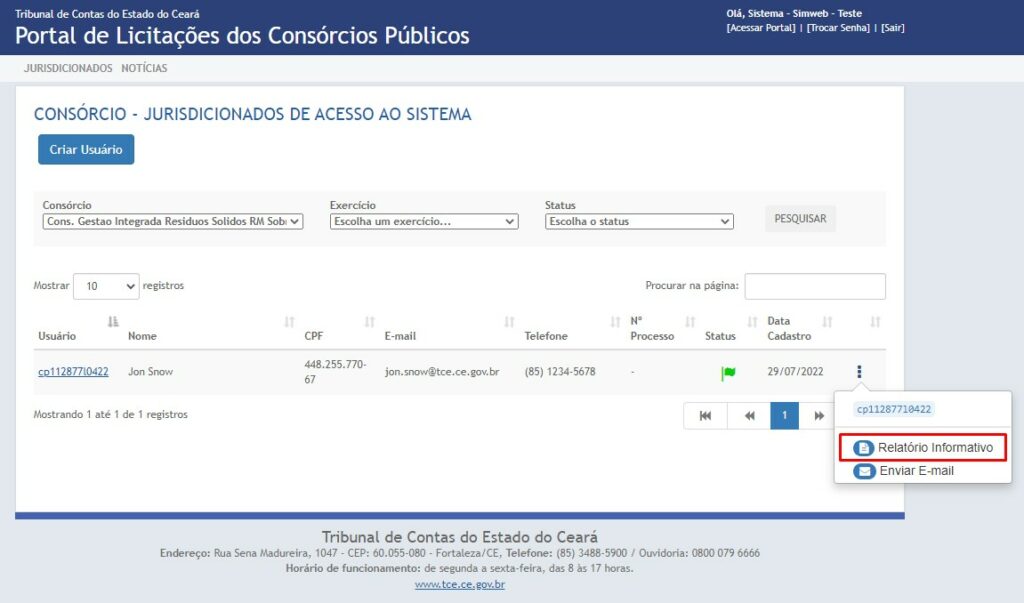Expand the Exercício dropdown
Screen dimensions: 1024x603
click(424, 222)
